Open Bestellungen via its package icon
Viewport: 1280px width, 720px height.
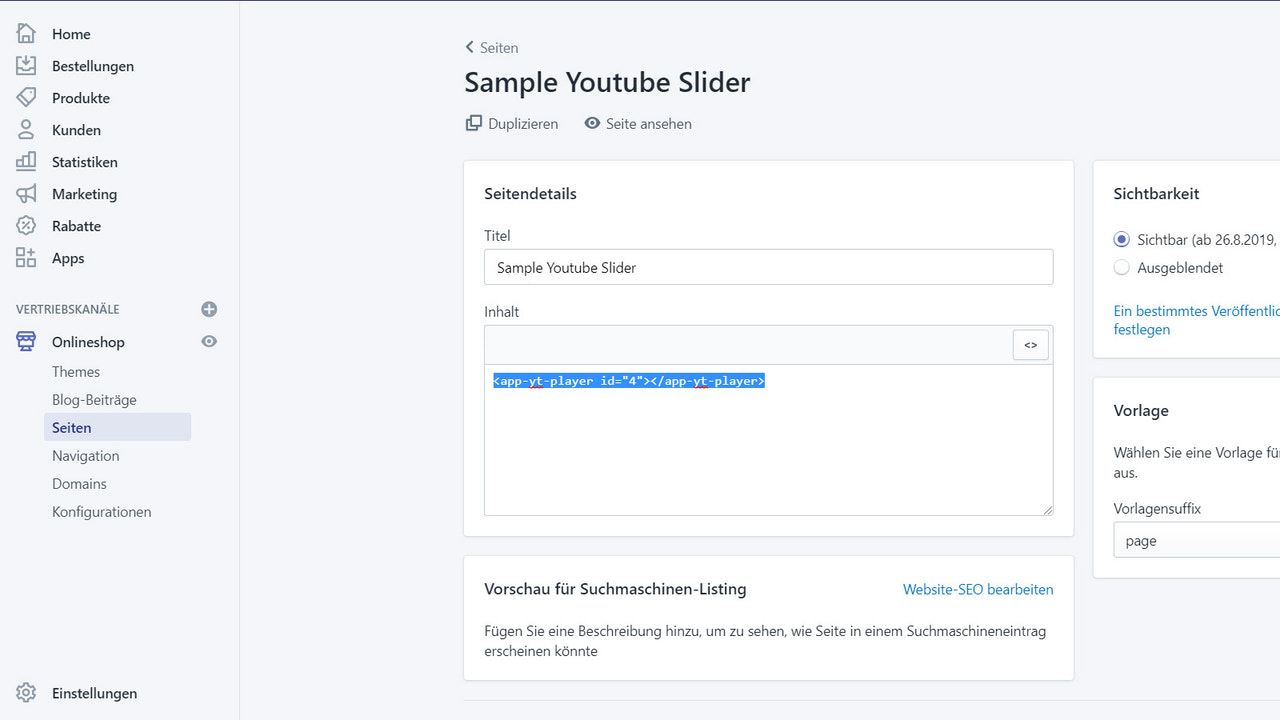[26, 65]
